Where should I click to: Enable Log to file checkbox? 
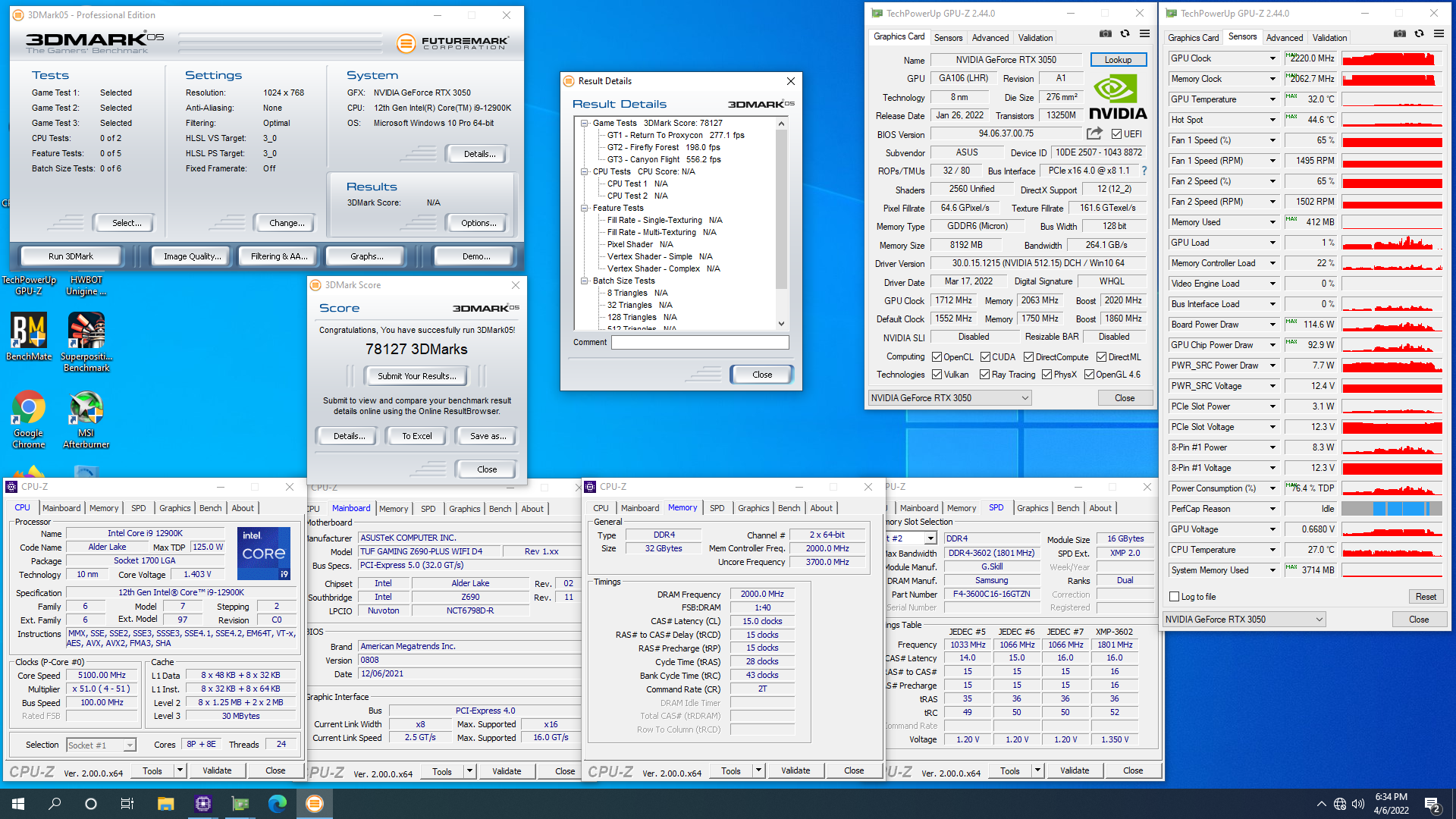pyautogui.click(x=1175, y=597)
